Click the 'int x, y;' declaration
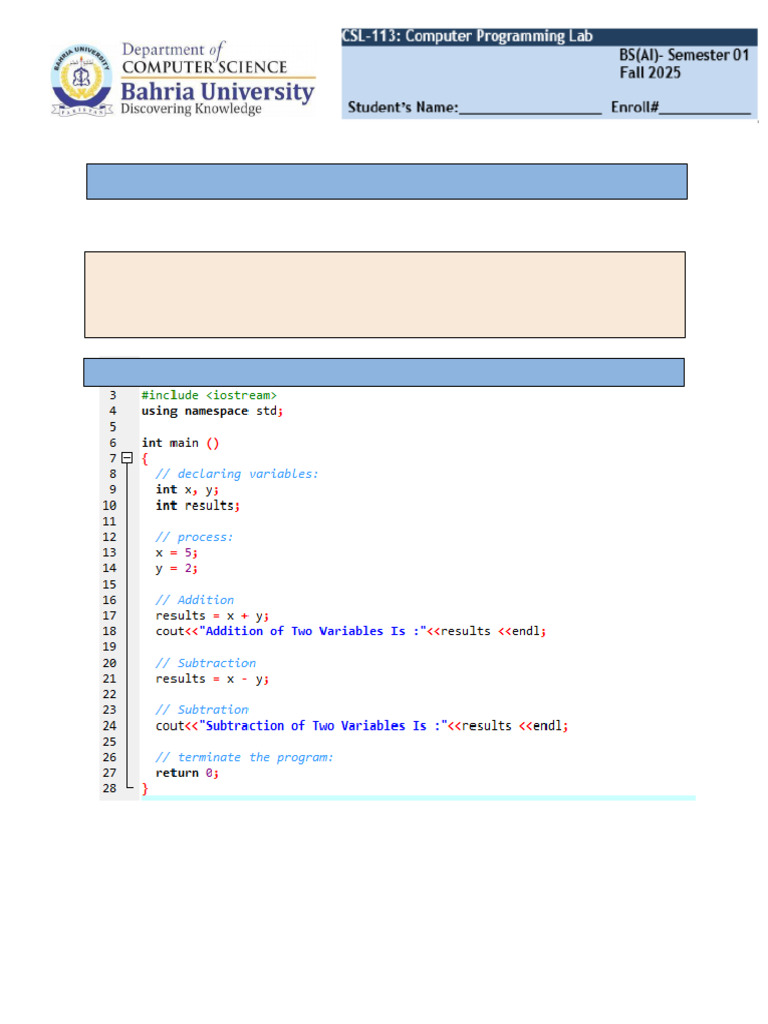This screenshot has height=1024, width=768. pos(187,489)
